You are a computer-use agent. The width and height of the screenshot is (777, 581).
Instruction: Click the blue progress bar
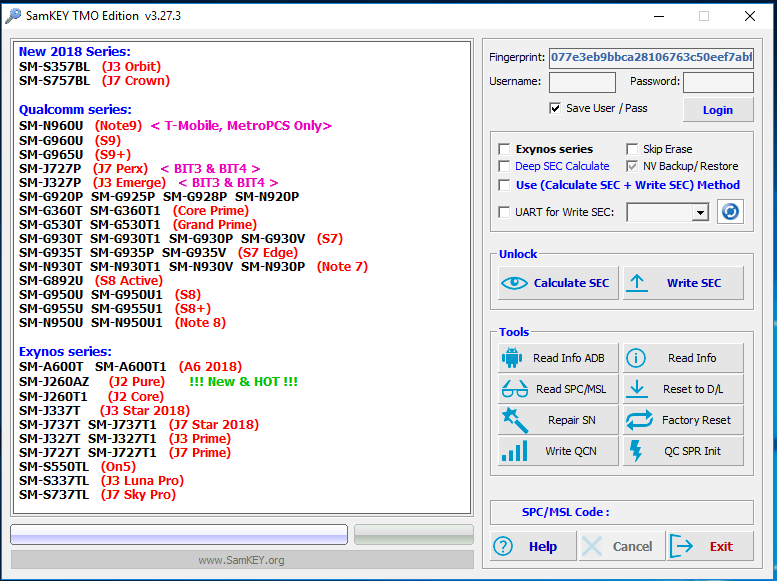click(179, 535)
